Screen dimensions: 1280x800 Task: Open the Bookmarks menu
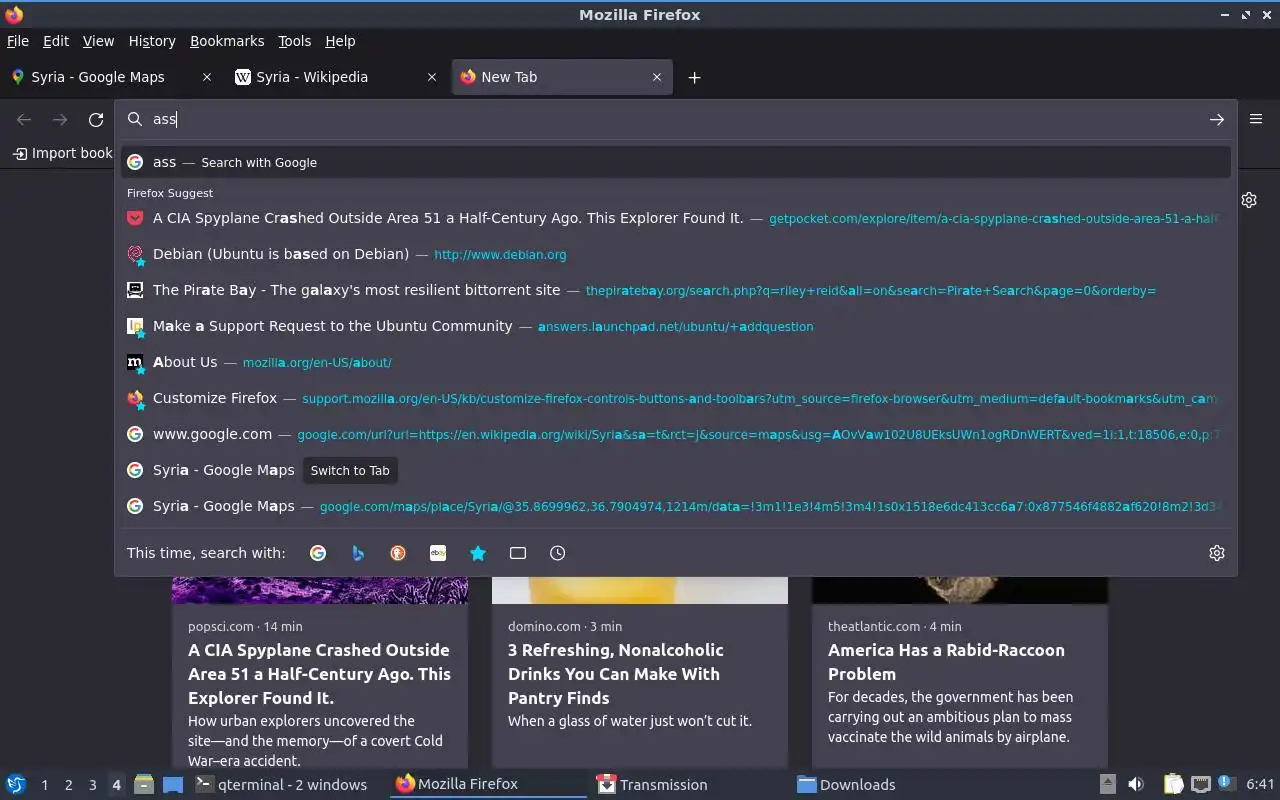227,41
